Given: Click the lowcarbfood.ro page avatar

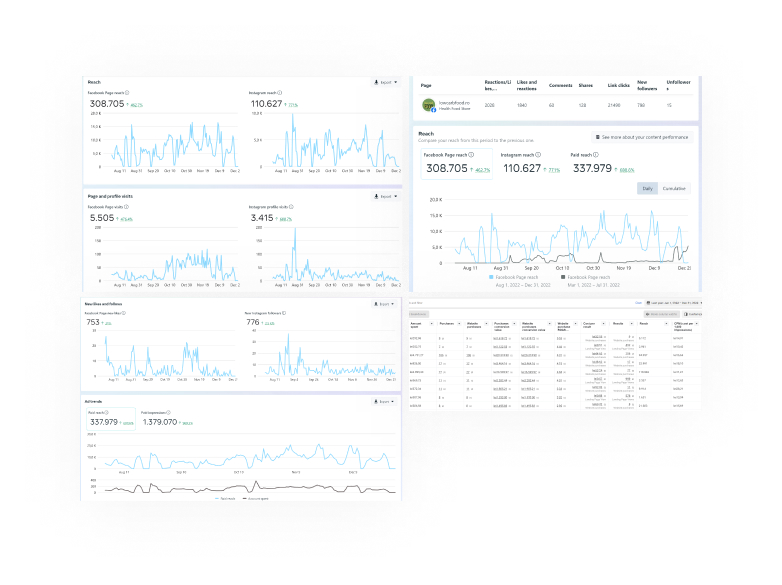Looking at the screenshot, I should click(x=428, y=104).
